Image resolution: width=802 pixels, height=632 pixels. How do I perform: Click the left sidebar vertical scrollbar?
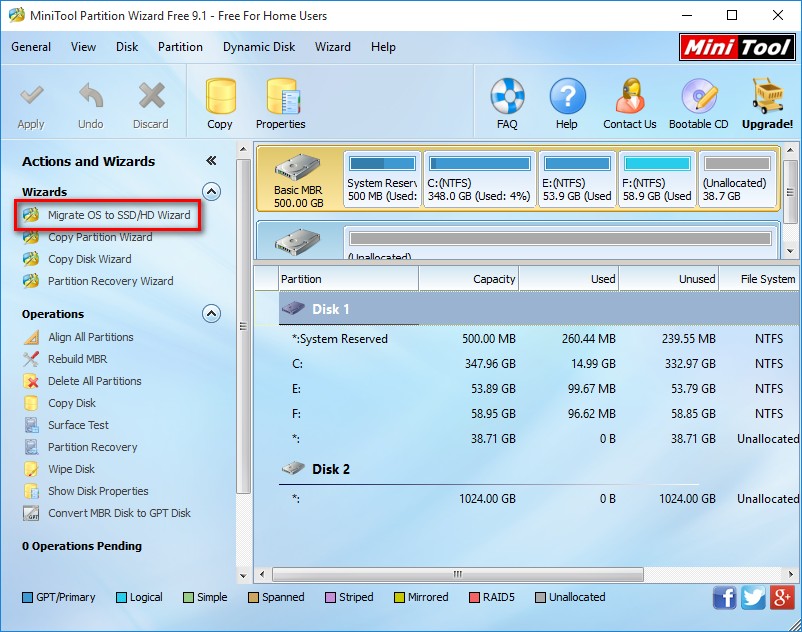tap(243, 326)
